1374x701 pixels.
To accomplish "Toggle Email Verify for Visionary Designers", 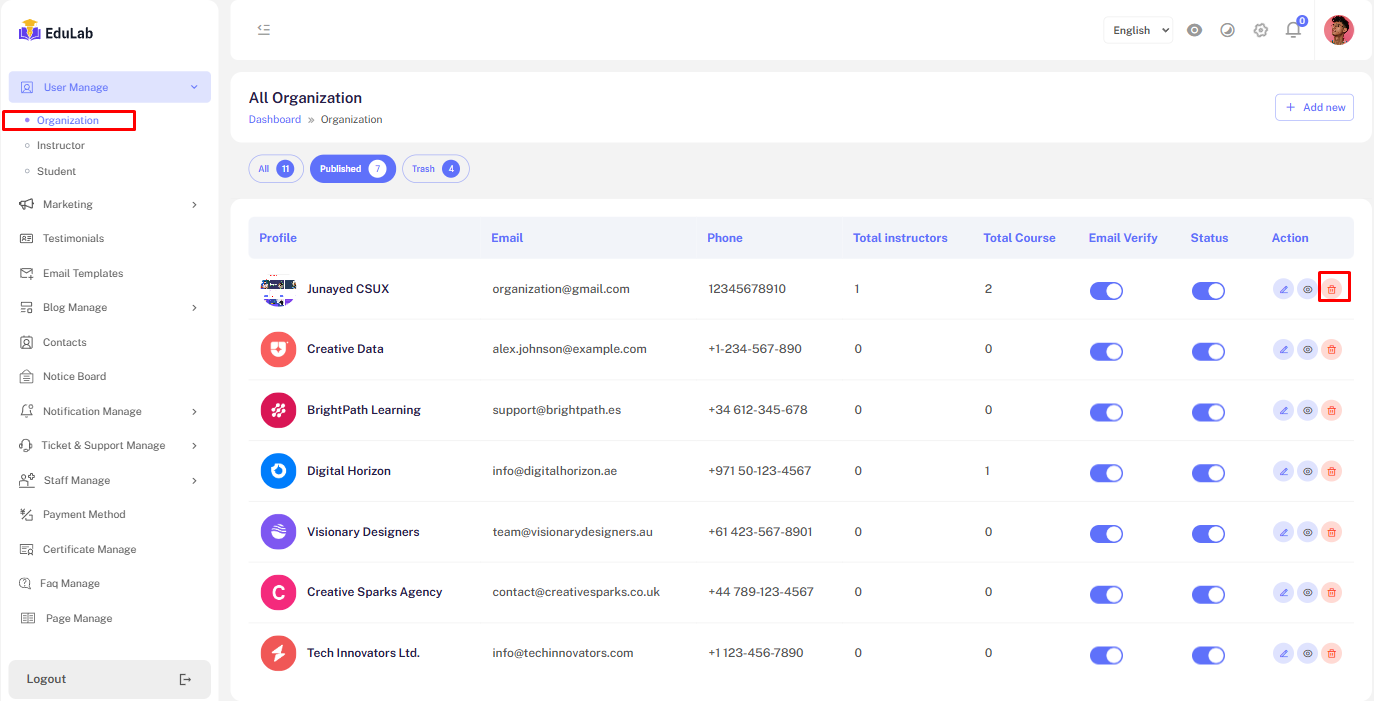I will (x=1106, y=534).
